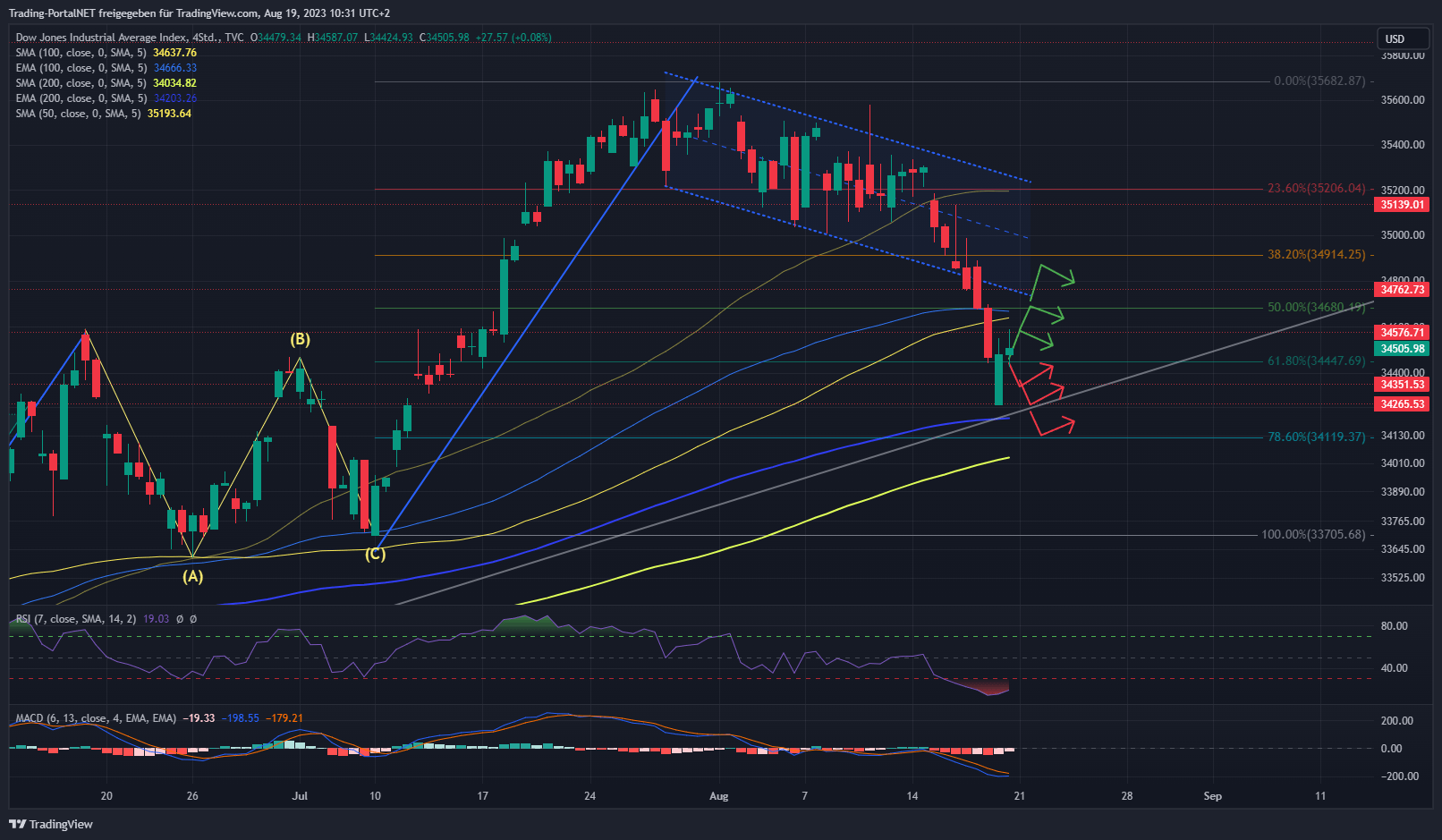The height and width of the screenshot is (840, 1442).
Task: Click the 35400.00 price axis label
Action: click(1403, 145)
